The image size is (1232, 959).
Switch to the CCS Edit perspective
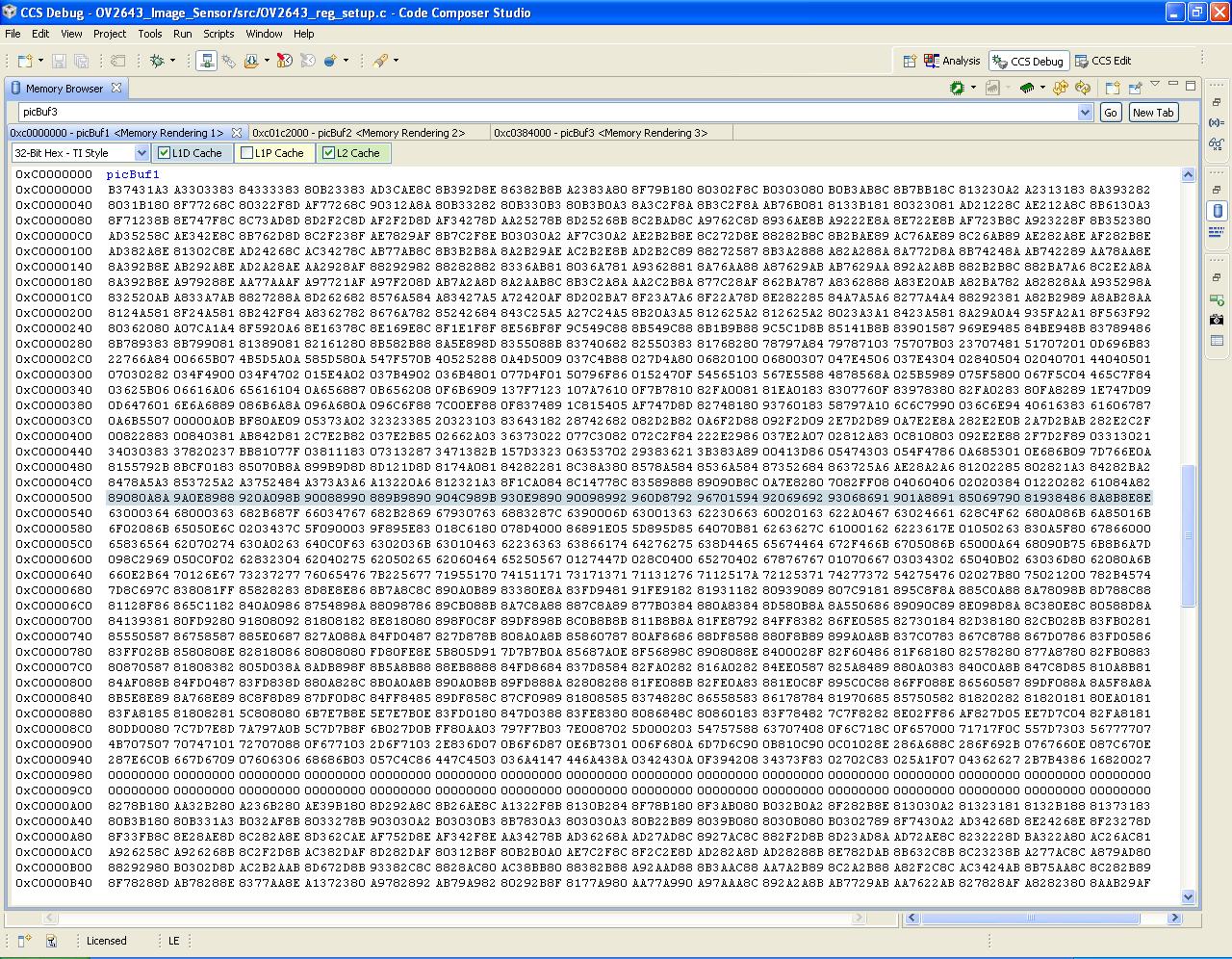click(x=1103, y=61)
